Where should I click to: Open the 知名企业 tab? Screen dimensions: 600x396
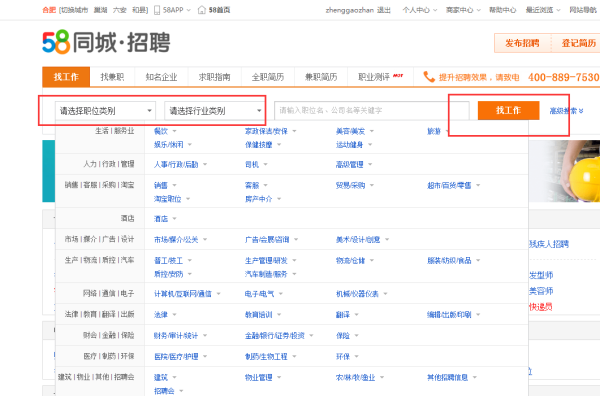click(161, 77)
